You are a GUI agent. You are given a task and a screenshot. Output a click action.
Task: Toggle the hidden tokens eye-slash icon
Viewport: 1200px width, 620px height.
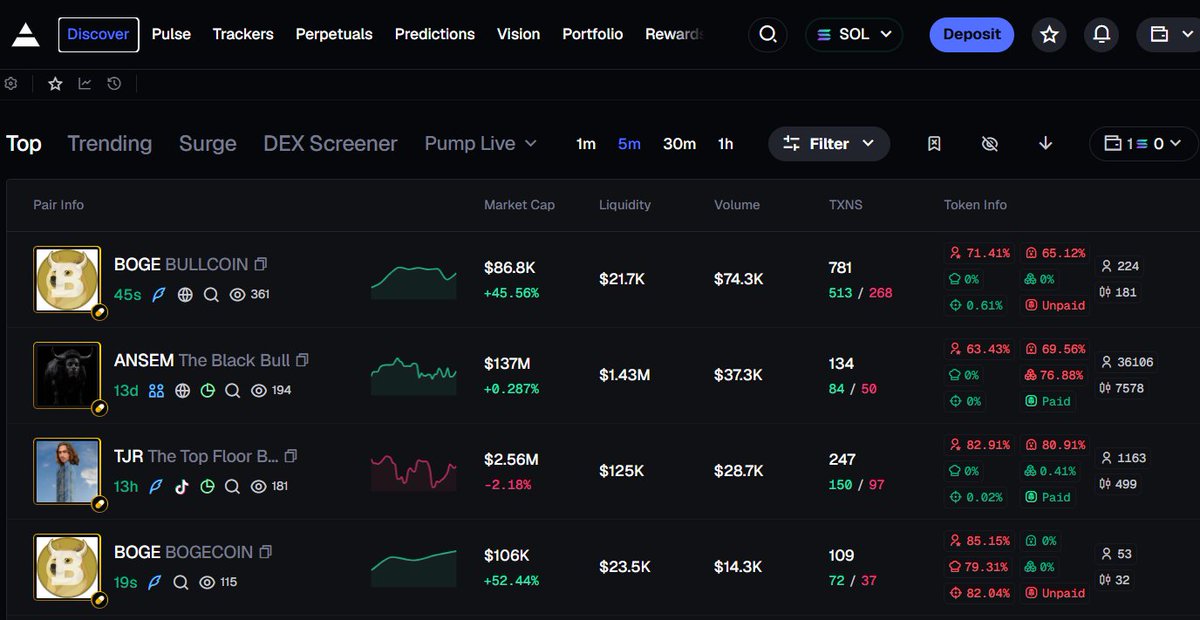point(990,144)
